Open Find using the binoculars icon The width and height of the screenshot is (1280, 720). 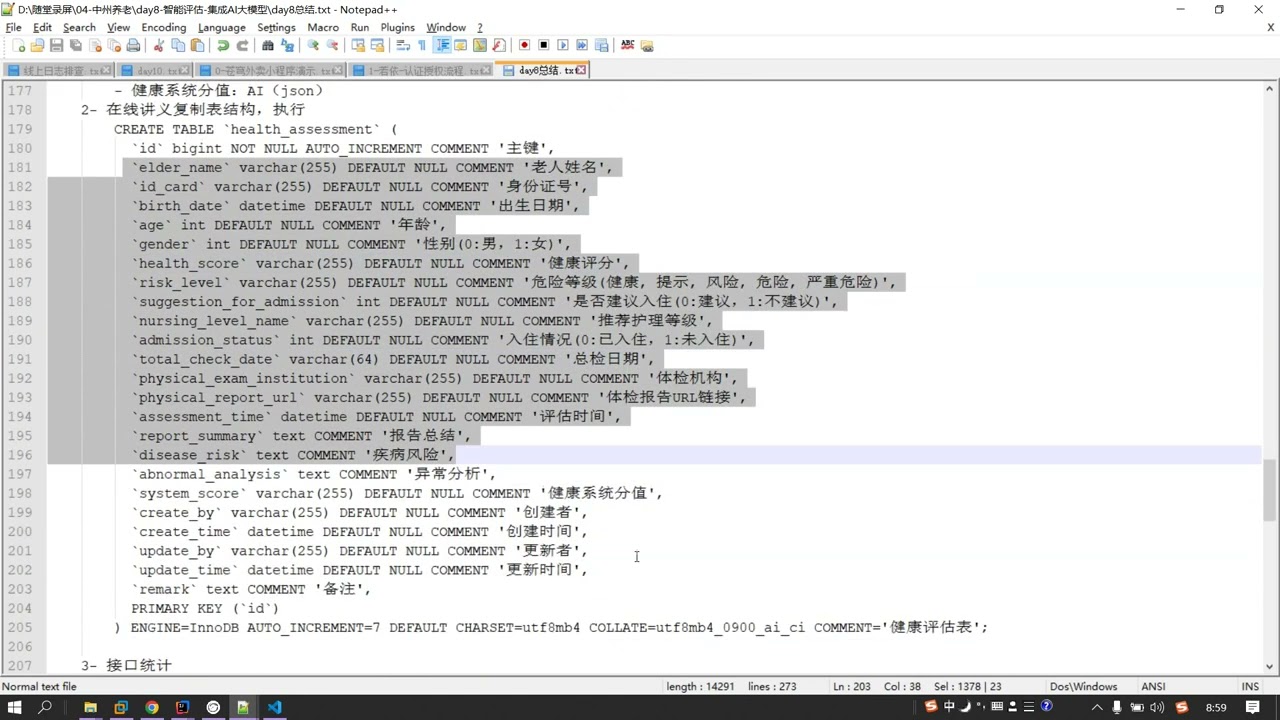click(x=268, y=46)
